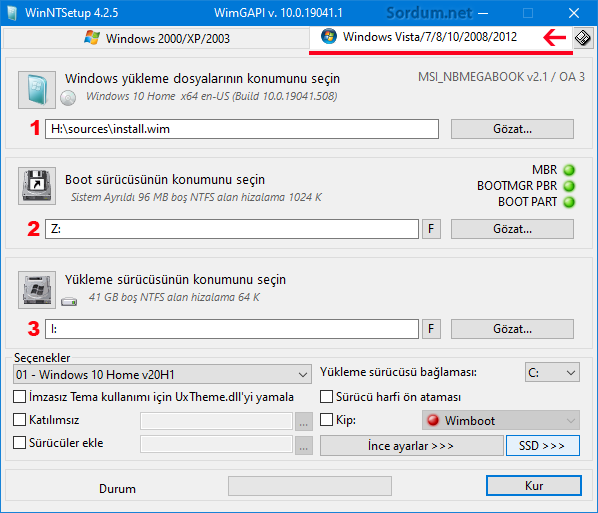
Task: Click Gözat button for boot drive
Action: pos(512,229)
